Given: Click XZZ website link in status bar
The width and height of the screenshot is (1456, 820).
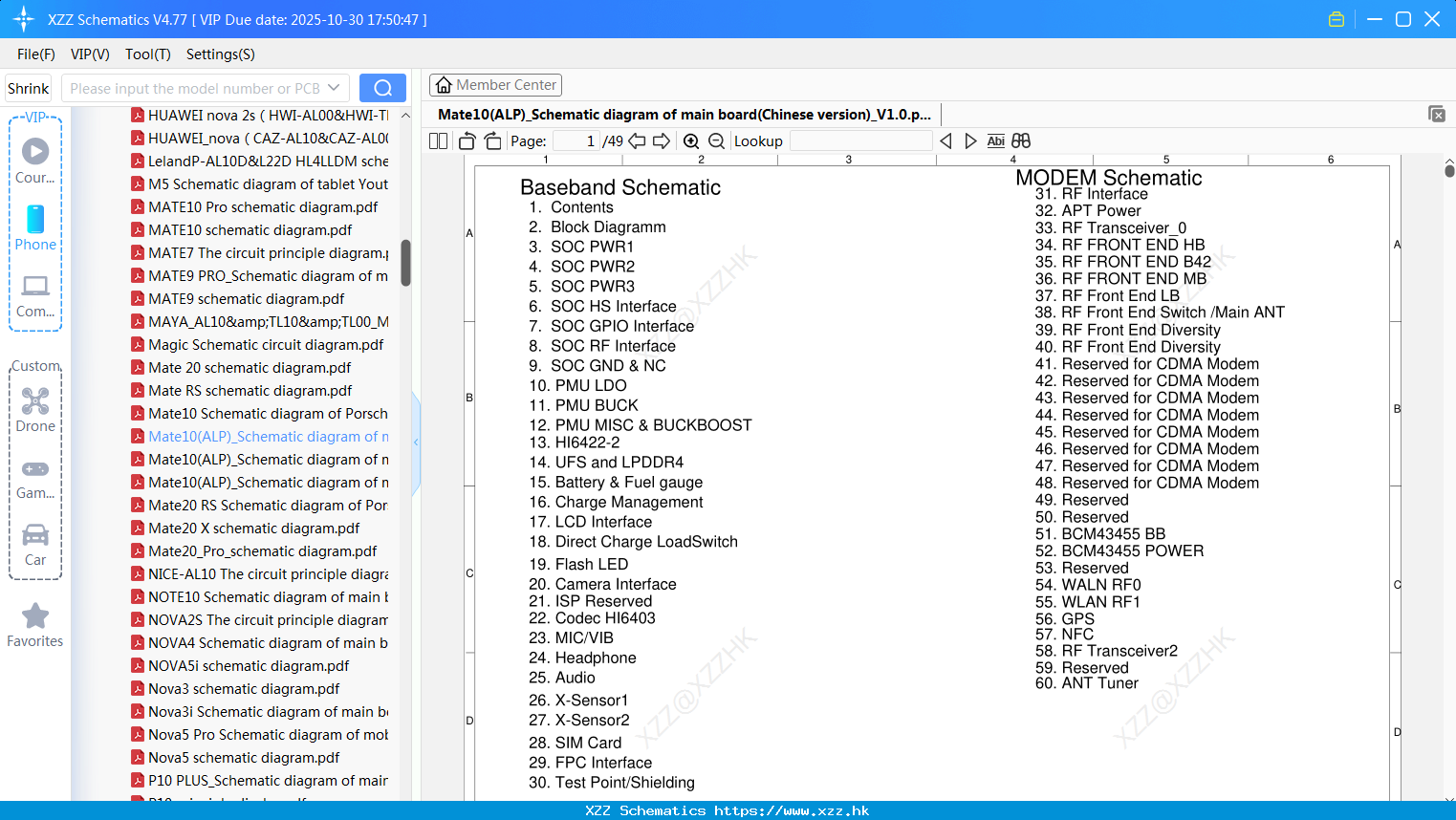Looking at the screenshot, I should coord(792,810).
